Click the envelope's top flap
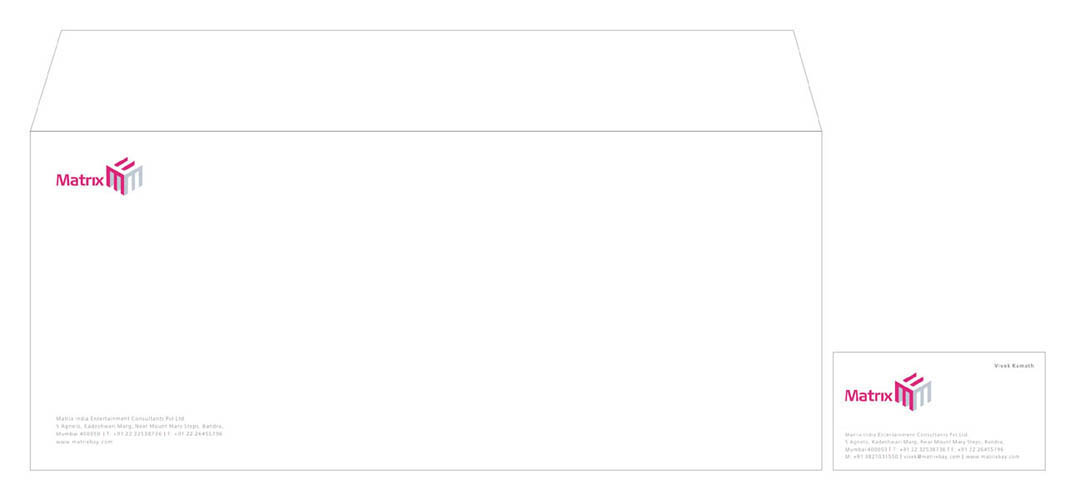This screenshot has width=1075, height=500. point(426,80)
